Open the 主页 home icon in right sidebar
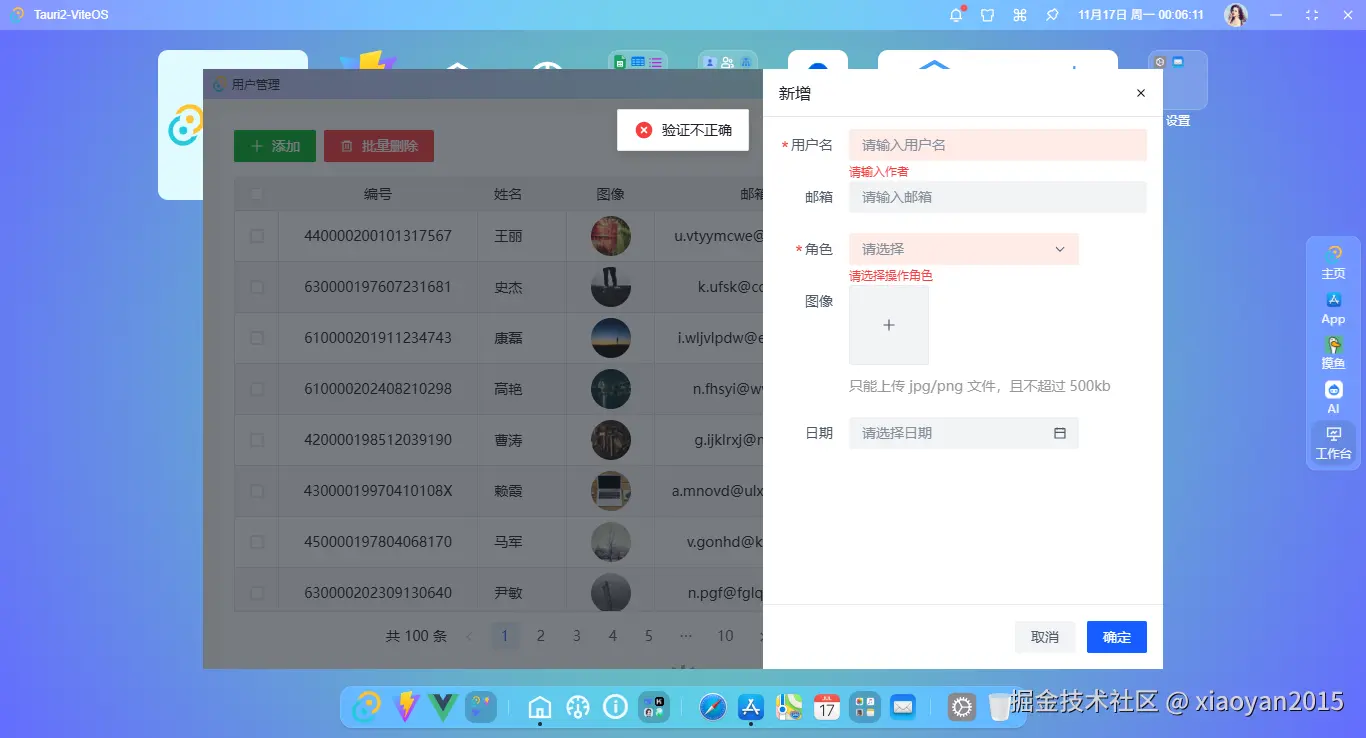The width and height of the screenshot is (1366, 738). click(1333, 260)
